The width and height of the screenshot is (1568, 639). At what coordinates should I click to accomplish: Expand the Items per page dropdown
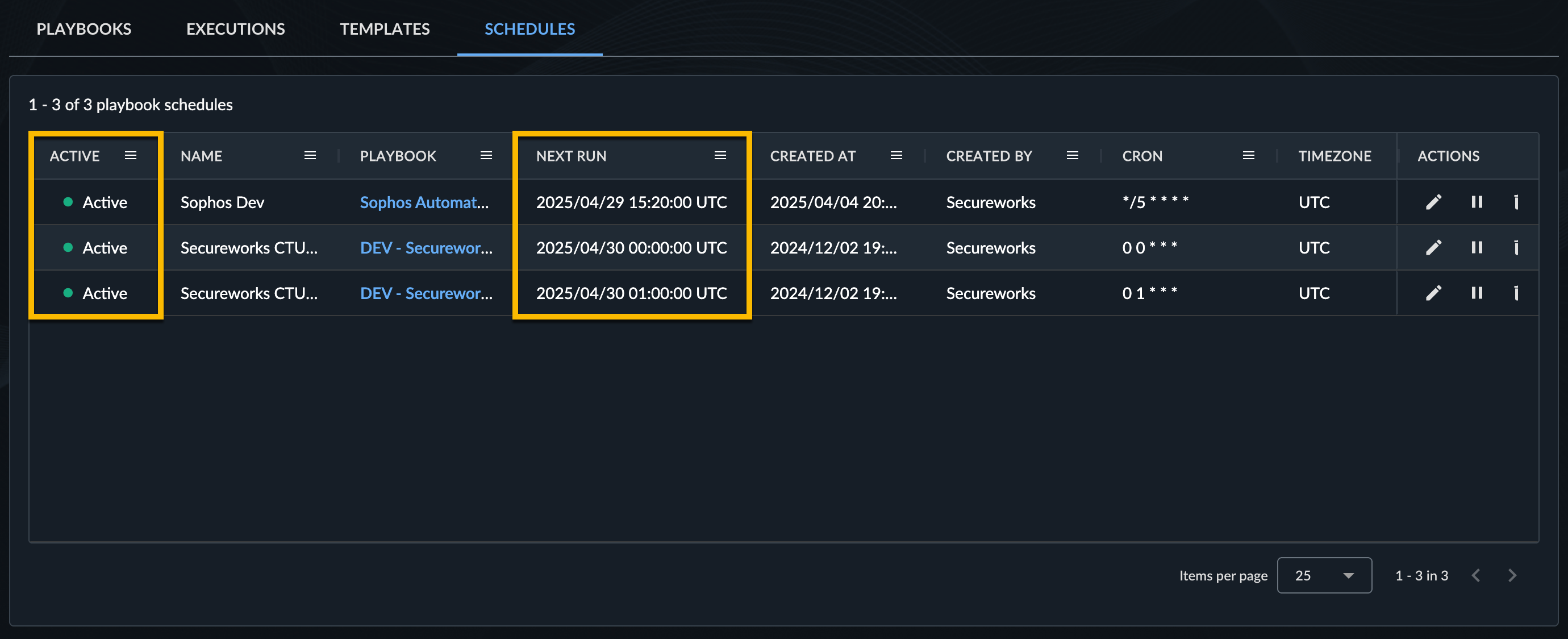1324,575
